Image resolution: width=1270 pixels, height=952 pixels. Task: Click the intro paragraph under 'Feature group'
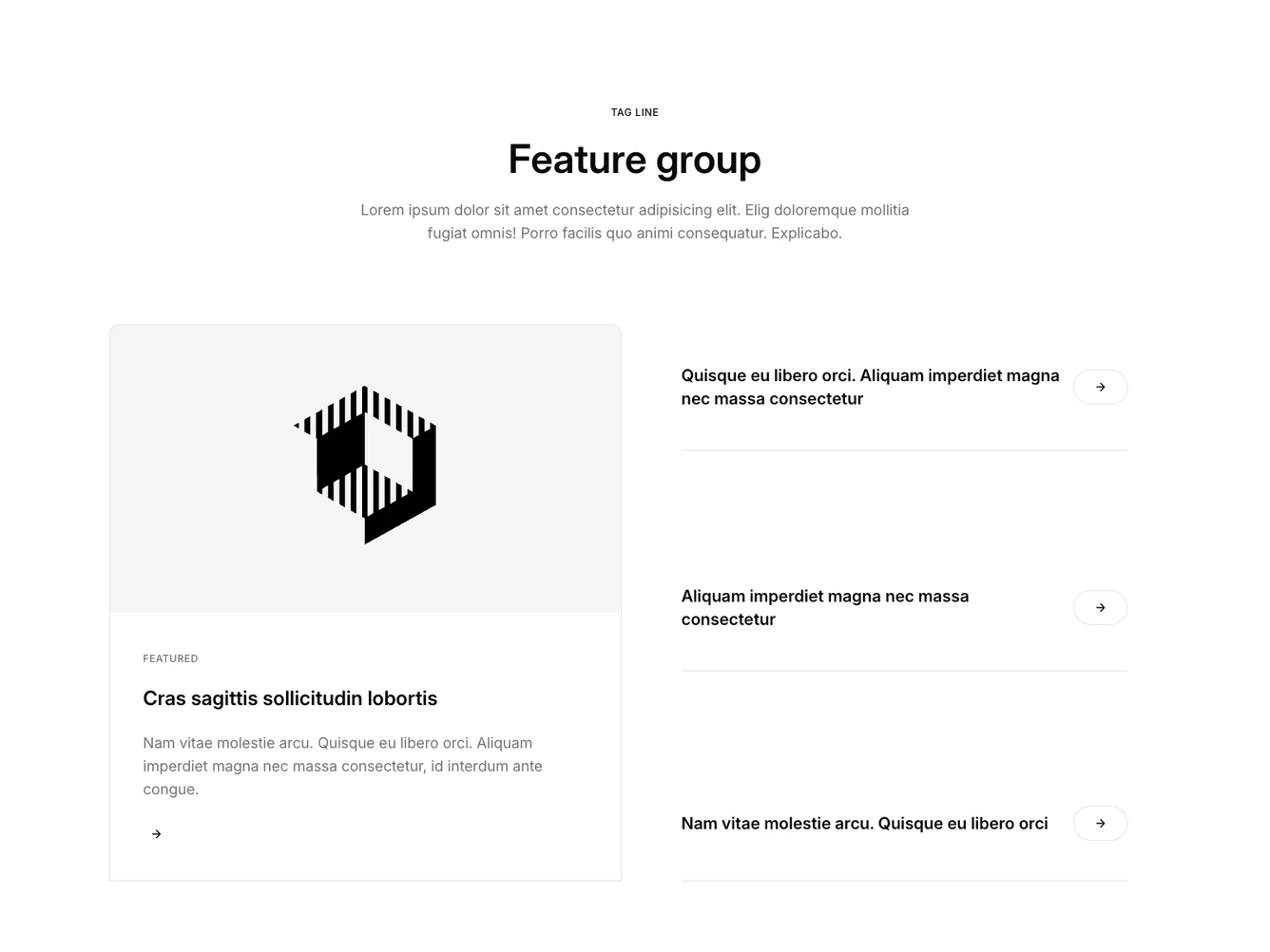click(x=634, y=220)
